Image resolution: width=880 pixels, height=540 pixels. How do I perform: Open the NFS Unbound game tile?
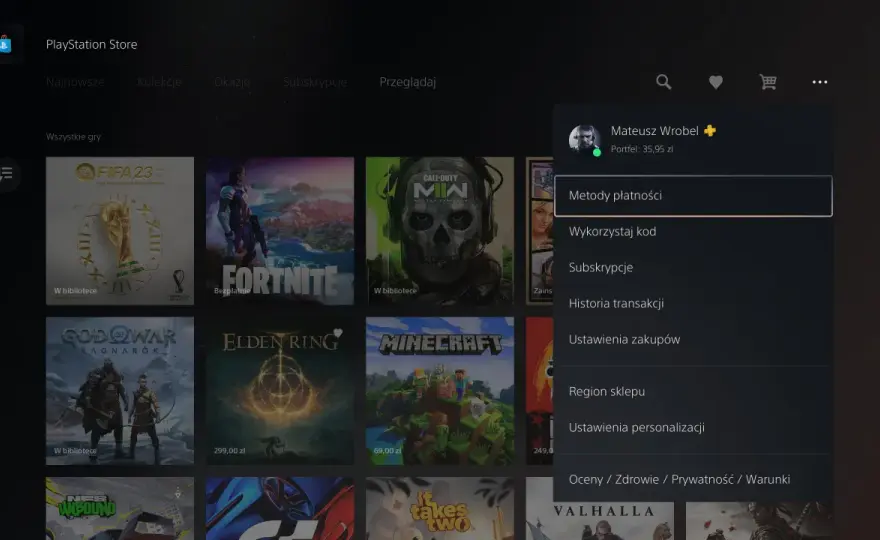[120, 509]
